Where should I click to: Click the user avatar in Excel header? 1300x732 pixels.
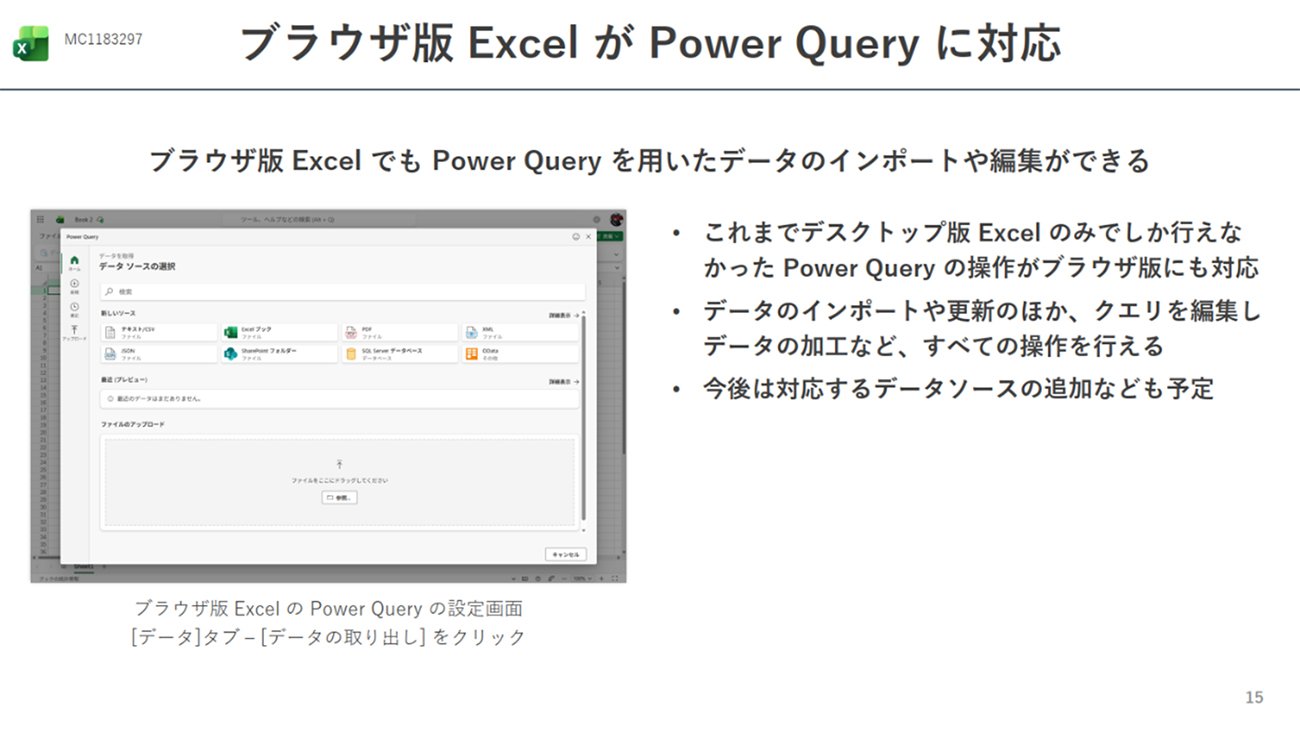[x=617, y=219]
